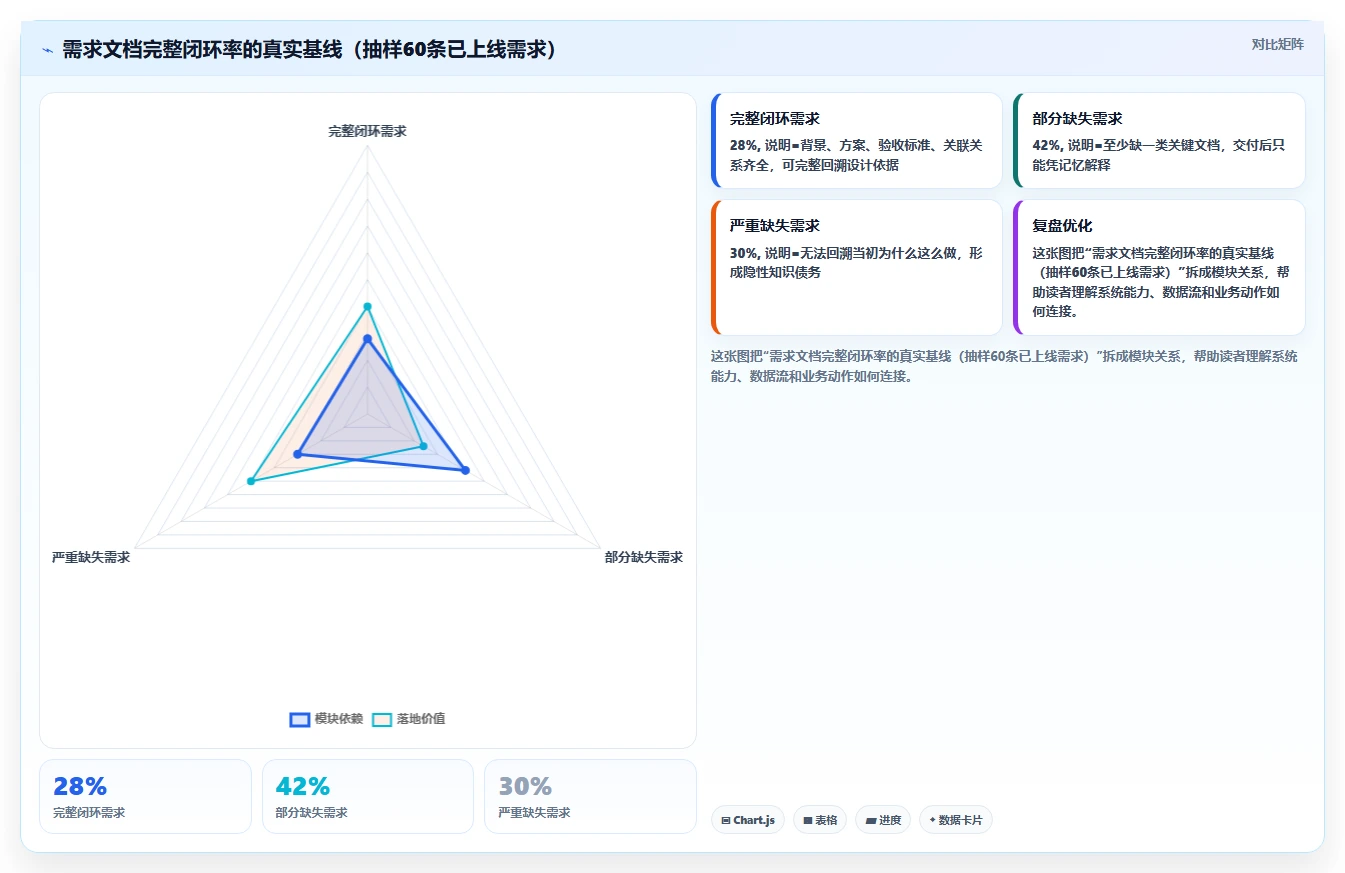Click the cyan data point on top axis

367,306
